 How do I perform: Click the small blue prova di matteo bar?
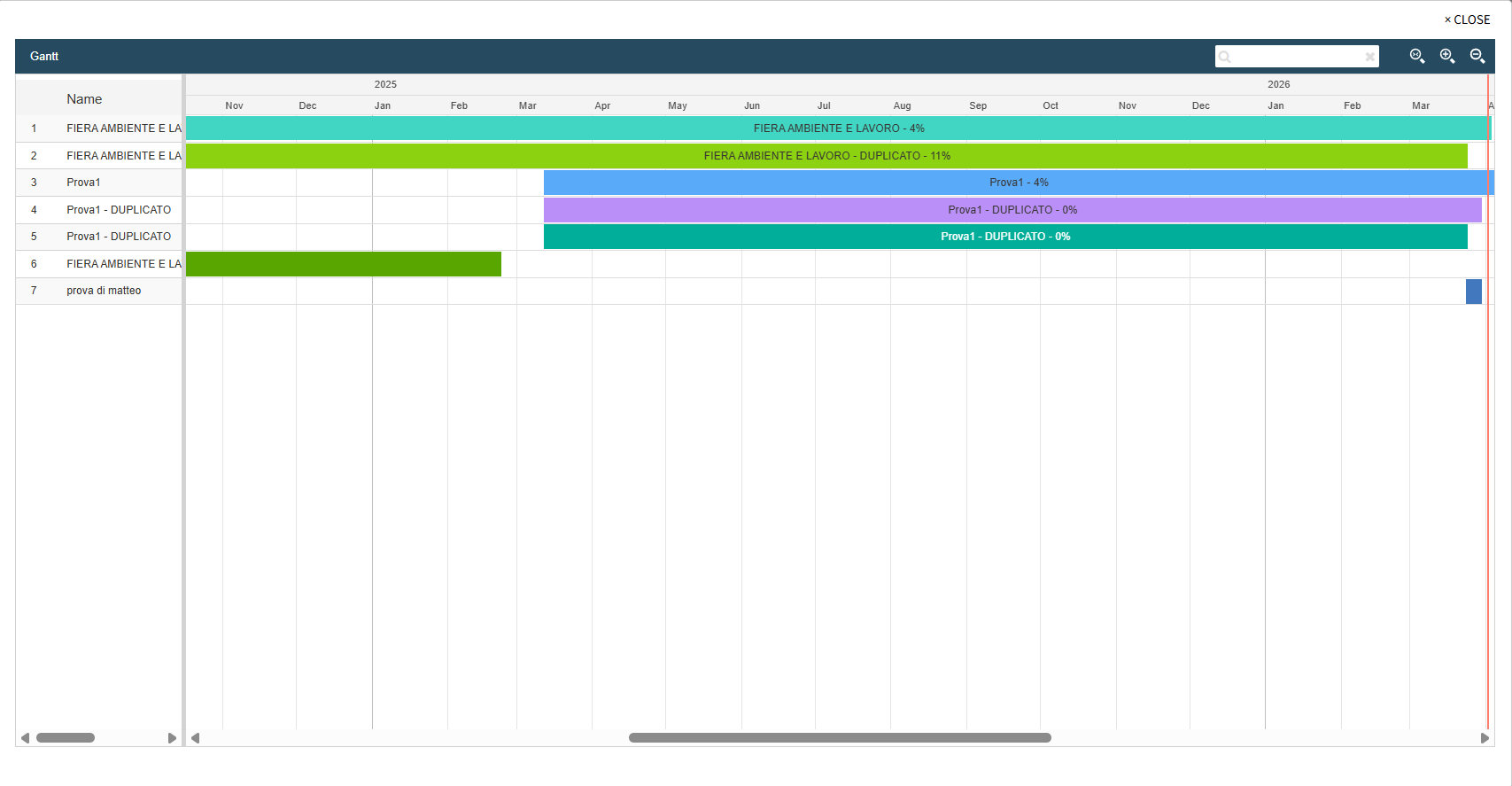click(x=1473, y=292)
